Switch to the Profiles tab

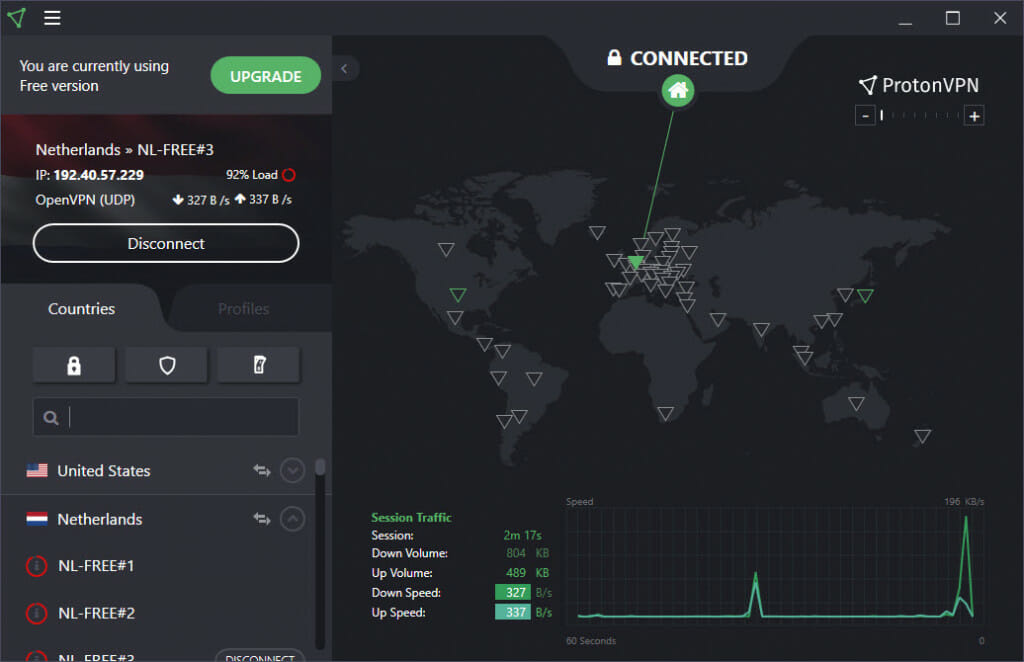(x=244, y=308)
